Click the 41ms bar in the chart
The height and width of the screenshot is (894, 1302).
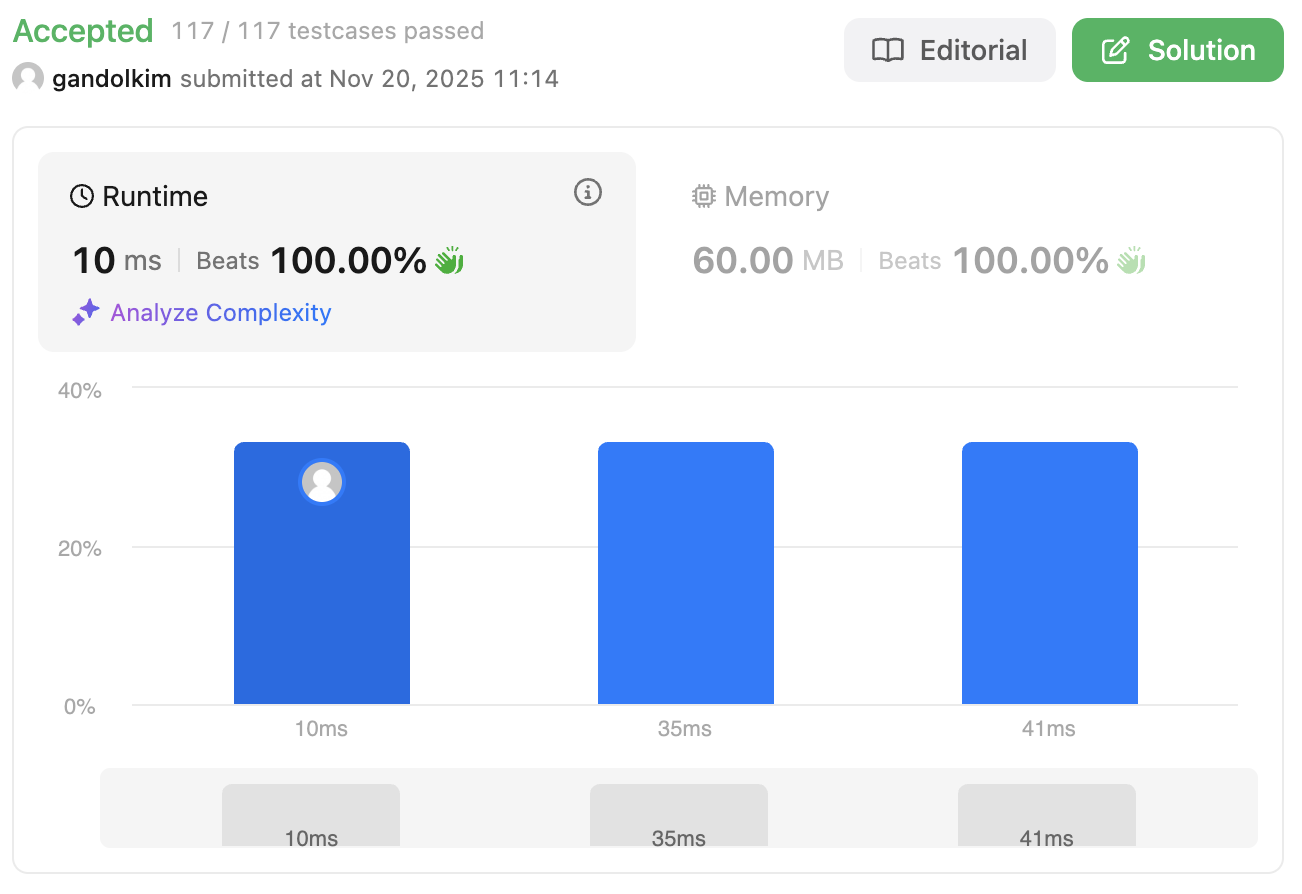point(1050,573)
